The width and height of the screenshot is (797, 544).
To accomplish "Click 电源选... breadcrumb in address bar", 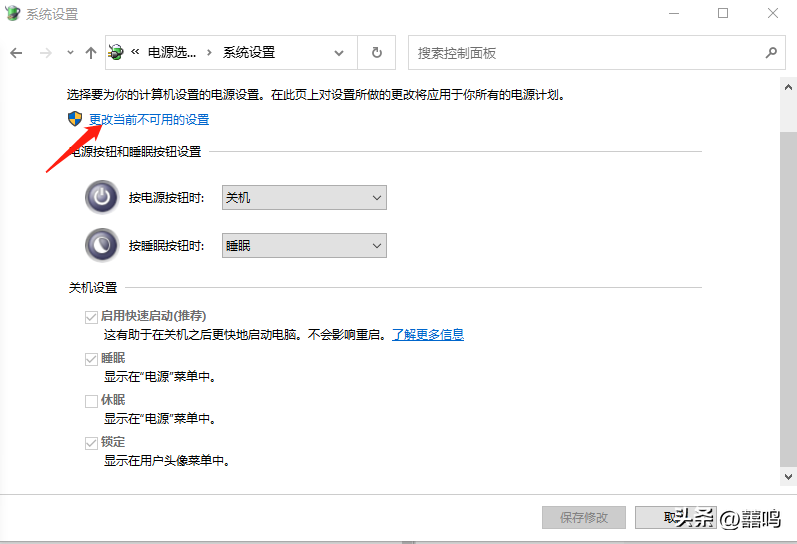I will coord(173,53).
